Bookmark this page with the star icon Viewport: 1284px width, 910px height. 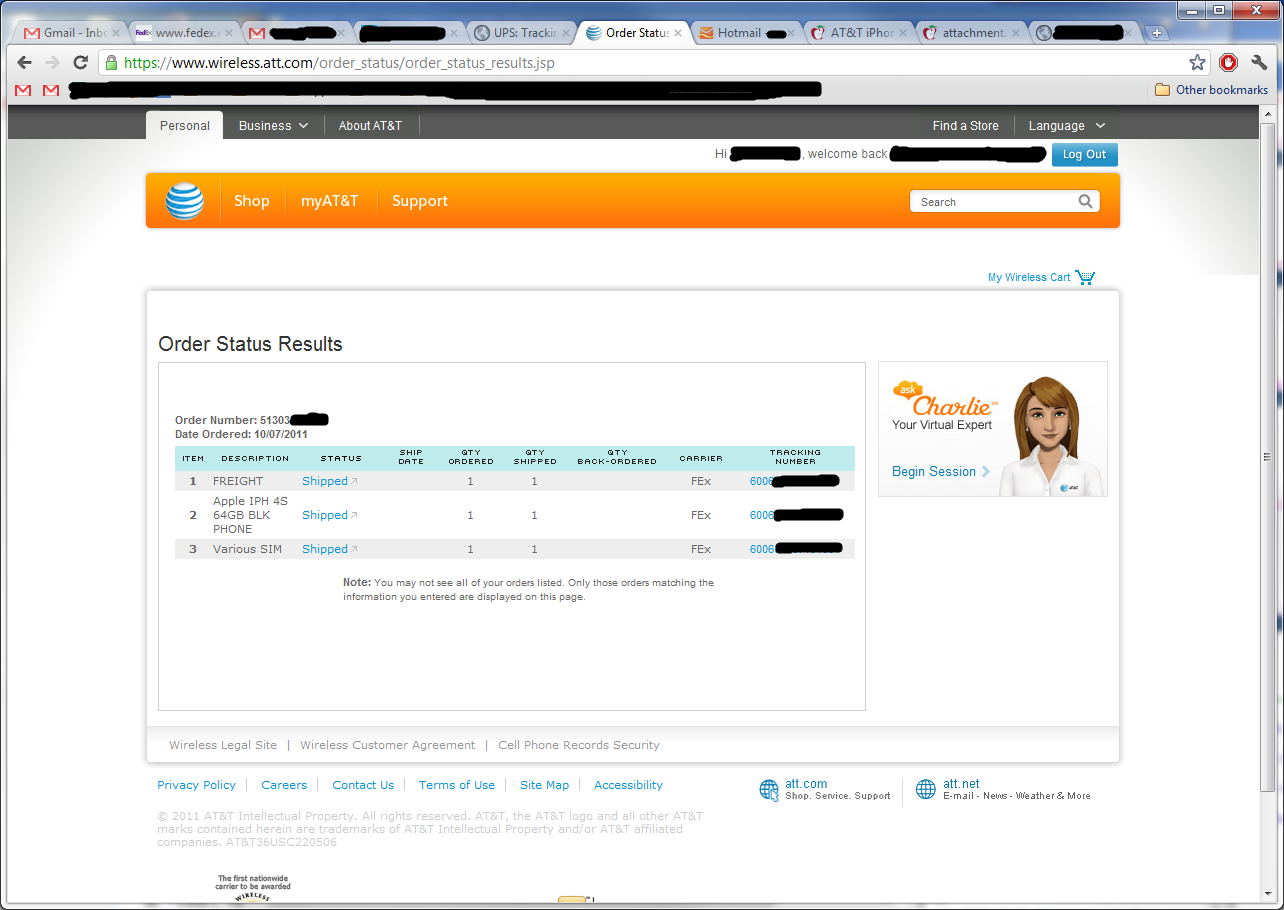pos(1197,63)
